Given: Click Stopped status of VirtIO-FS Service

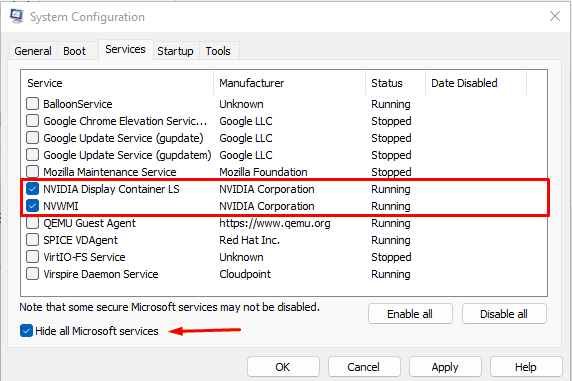Looking at the screenshot, I should coord(391,257).
